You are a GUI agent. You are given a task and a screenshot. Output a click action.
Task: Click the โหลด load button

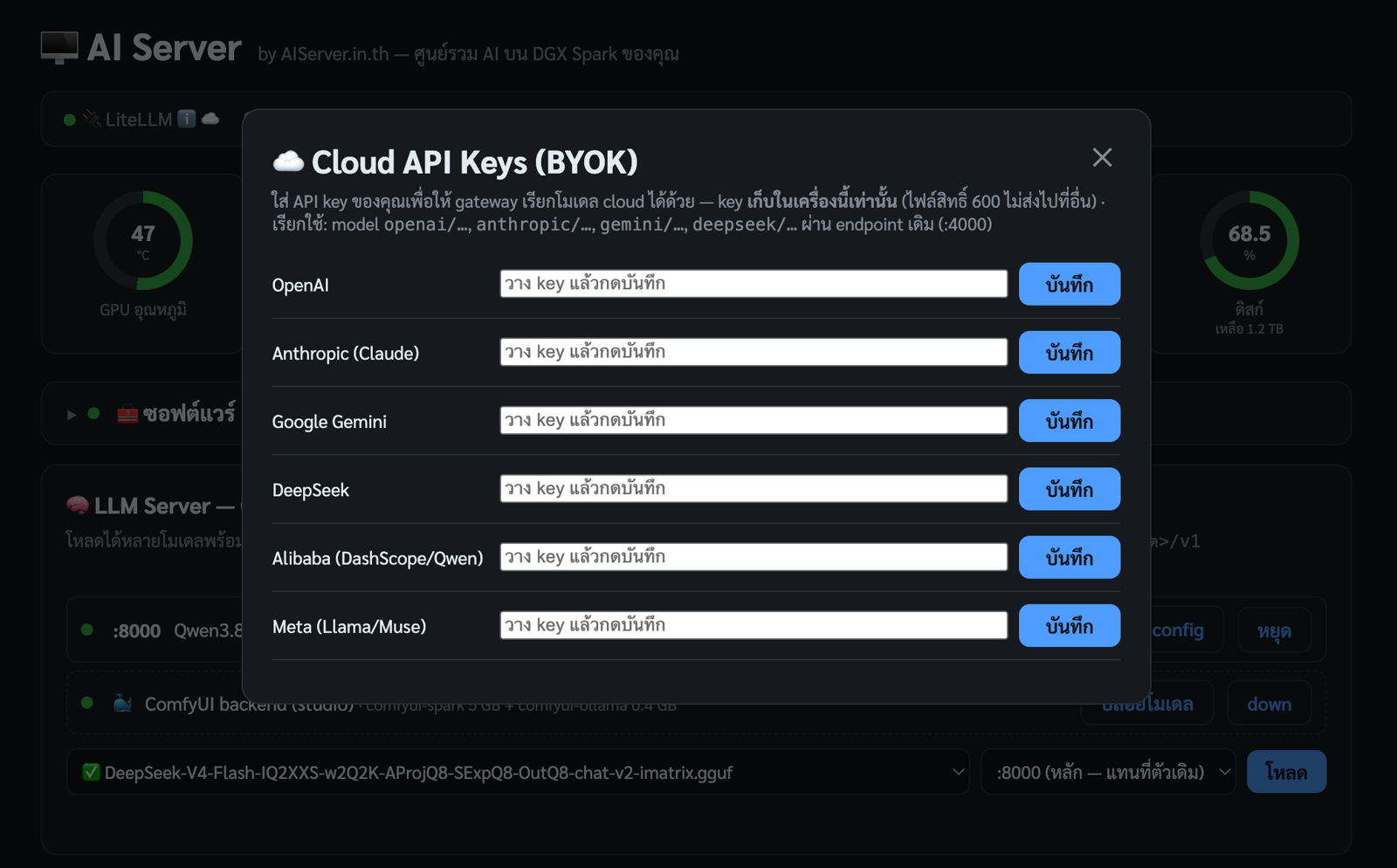pyautogui.click(x=1286, y=772)
